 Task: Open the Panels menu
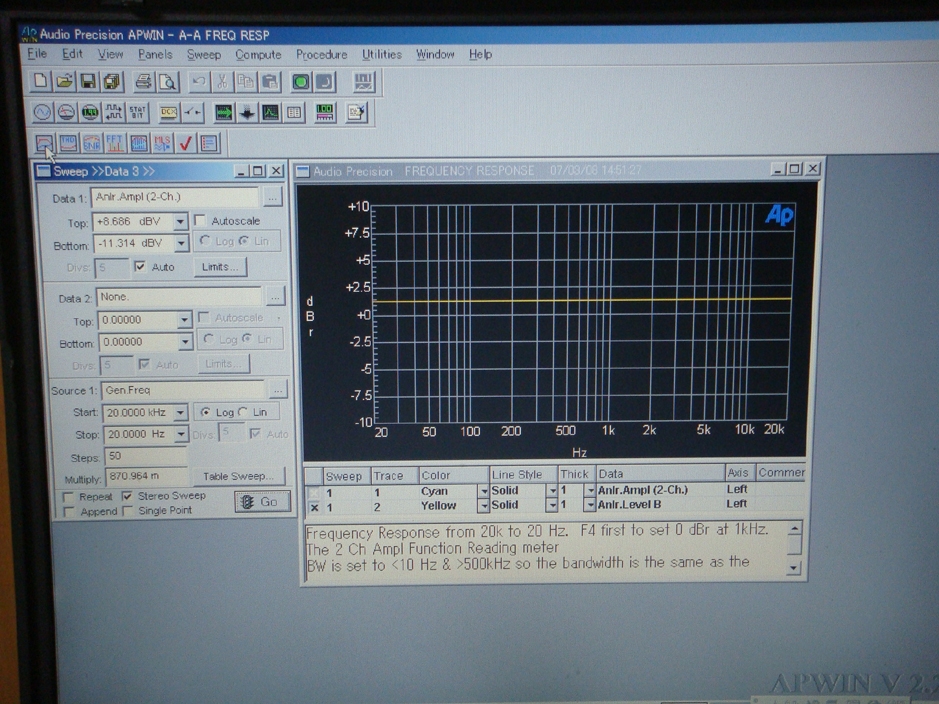click(x=155, y=54)
